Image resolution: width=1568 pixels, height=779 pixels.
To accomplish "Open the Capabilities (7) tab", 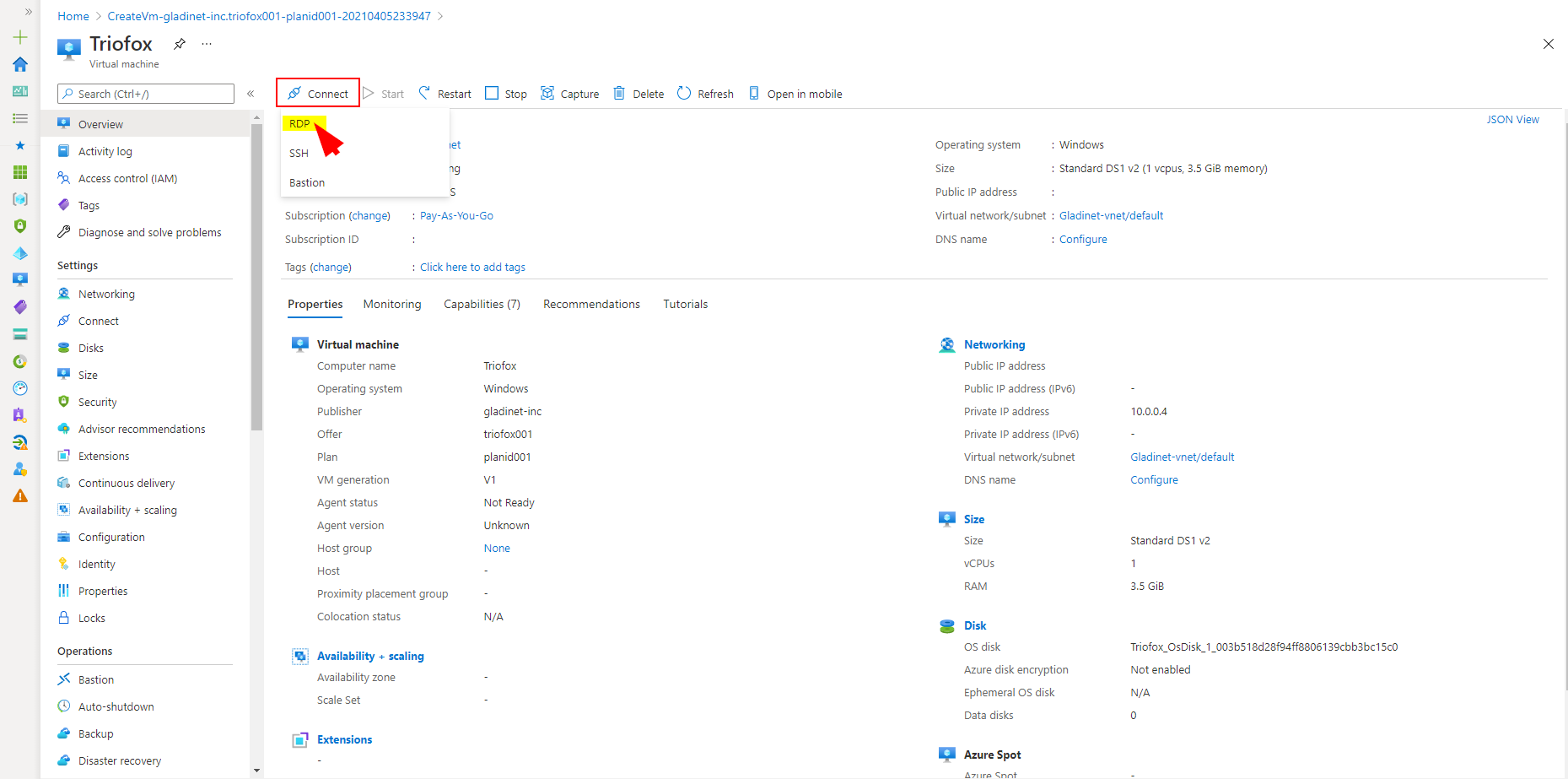I will click(481, 304).
